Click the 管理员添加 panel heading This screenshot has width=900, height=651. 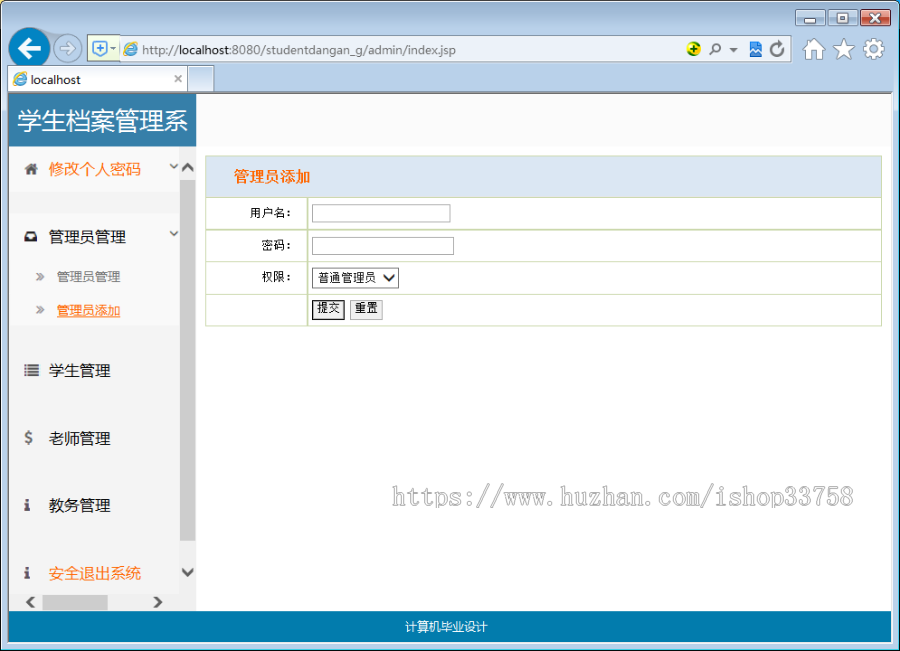[x=272, y=177]
